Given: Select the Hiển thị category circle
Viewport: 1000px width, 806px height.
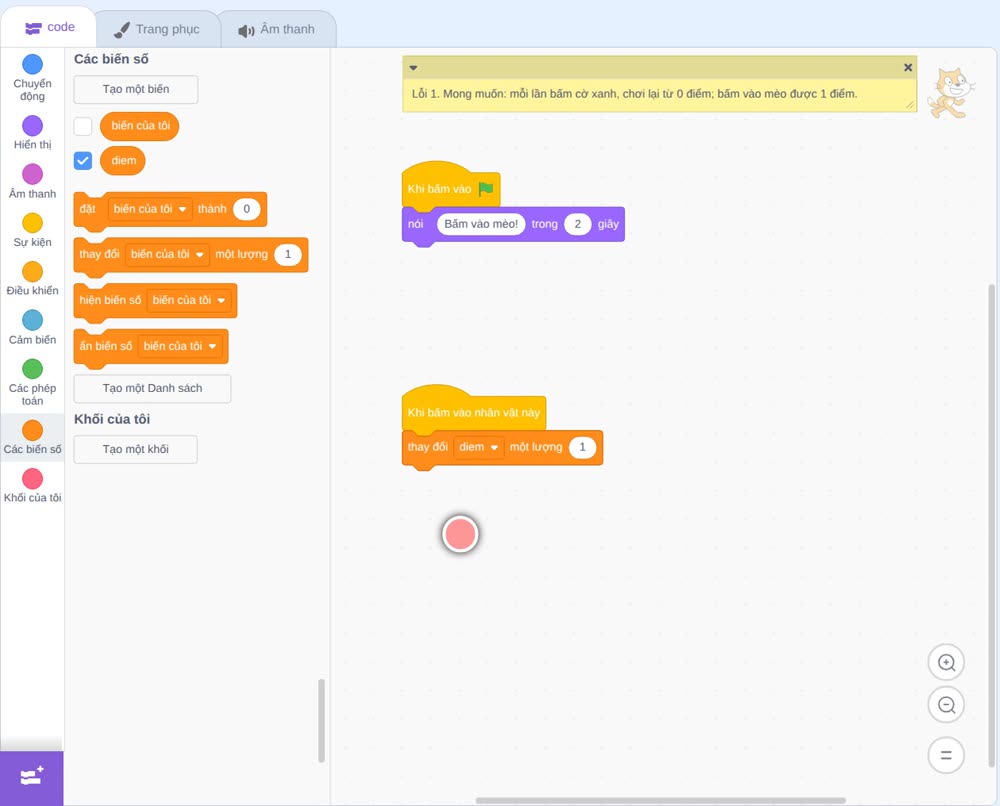Looking at the screenshot, I should tap(33, 126).
